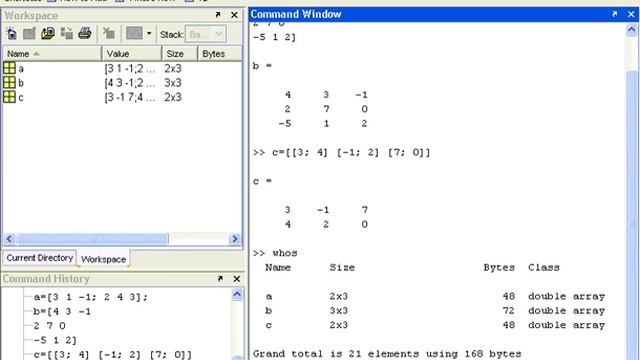Select variable name a in Workspace list
Screen dimensions: 640x360
click(x=21, y=69)
